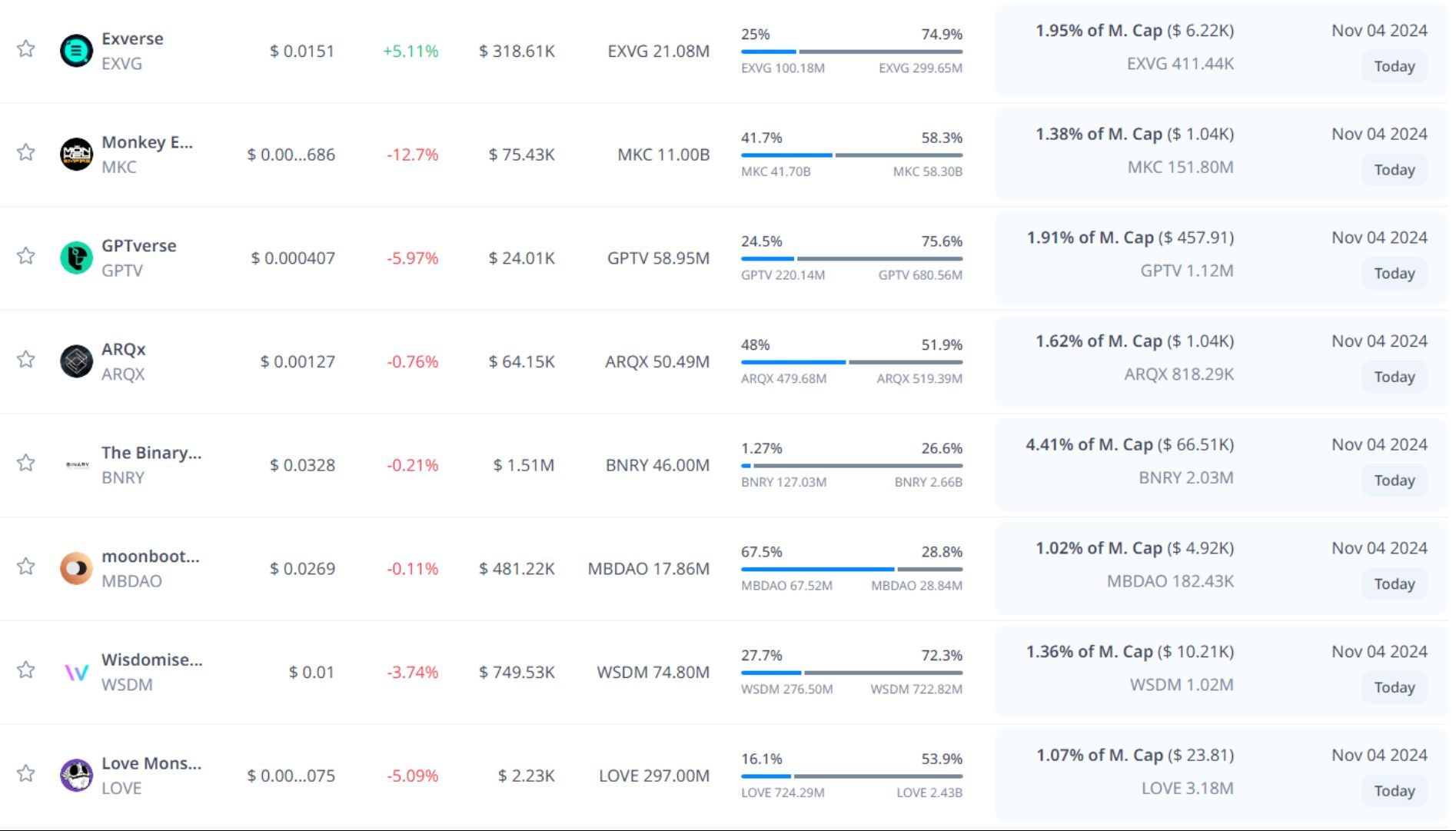
Task: Click the Today badge in BNRY row
Action: [1394, 480]
